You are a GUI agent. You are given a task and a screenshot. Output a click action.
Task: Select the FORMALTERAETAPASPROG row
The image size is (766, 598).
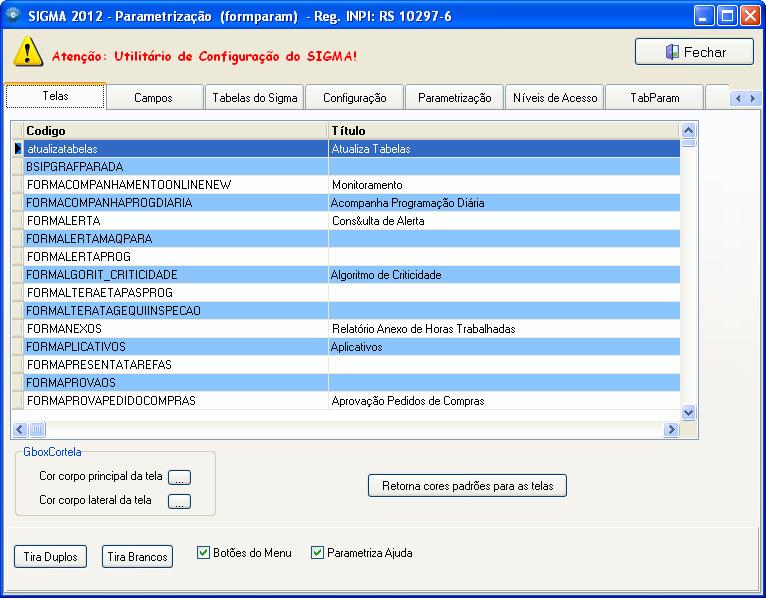[346, 293]
